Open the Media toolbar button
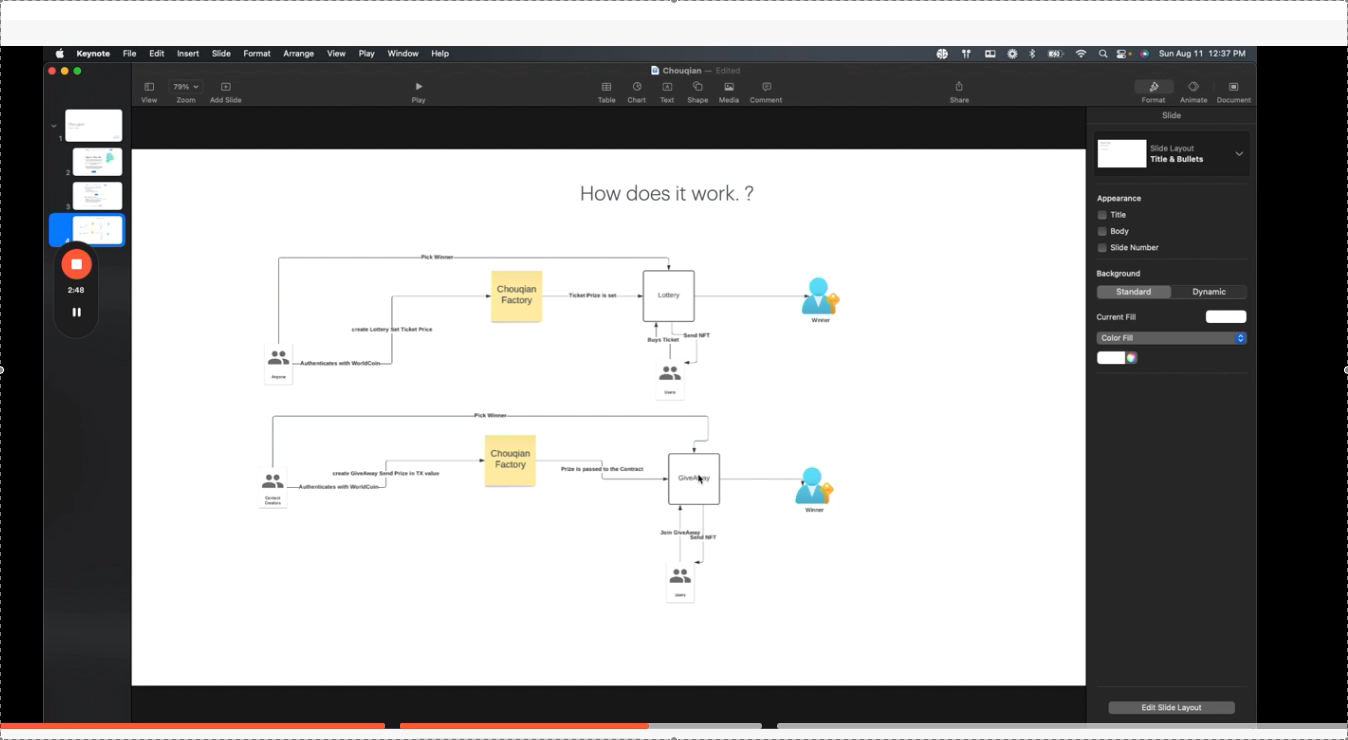Screen dimensions: 1348x740 point(729,92)
